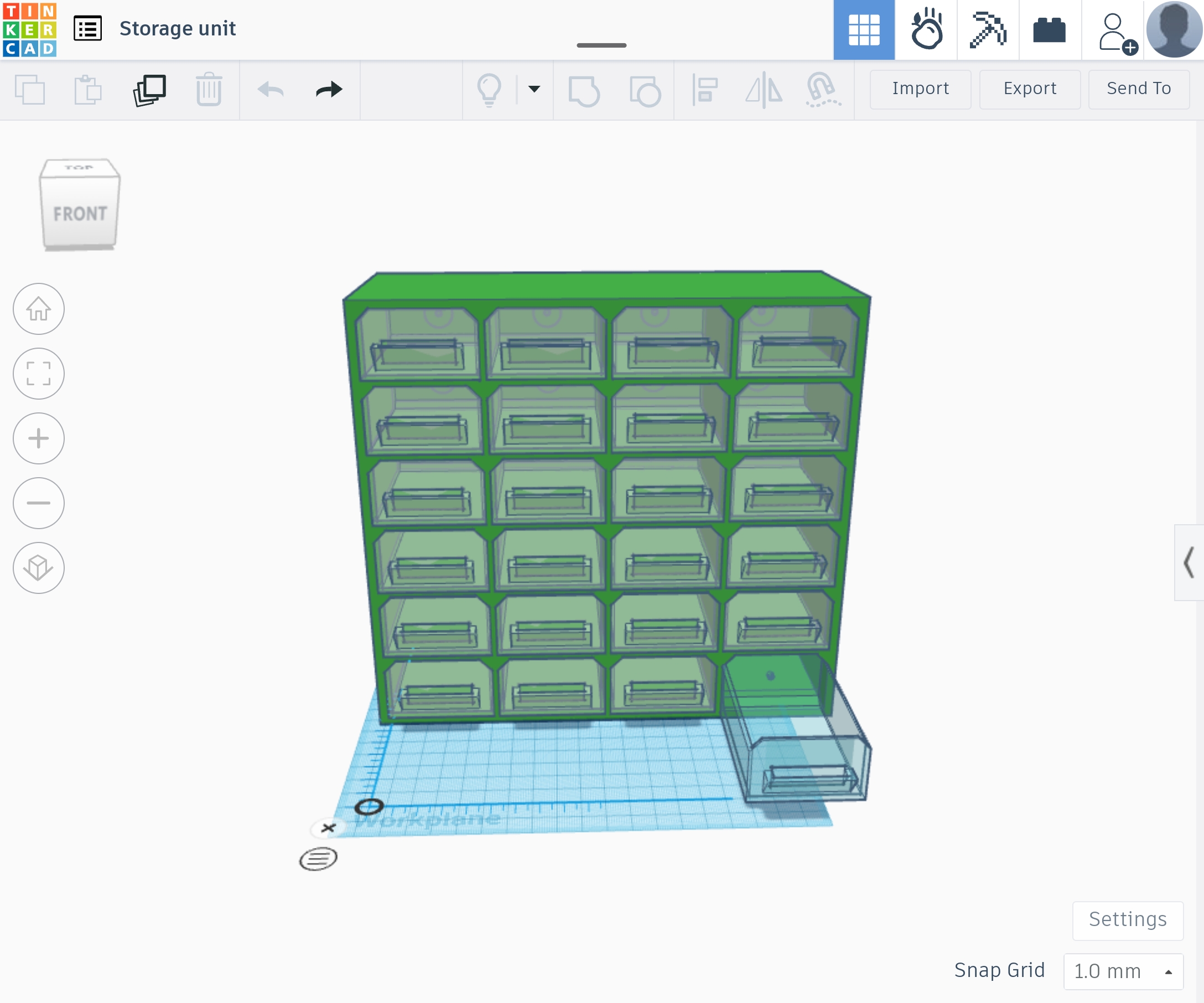Viewport: 1204px width, 1003px height.
Task: Click the Import button
Action: tap(920, 89)
